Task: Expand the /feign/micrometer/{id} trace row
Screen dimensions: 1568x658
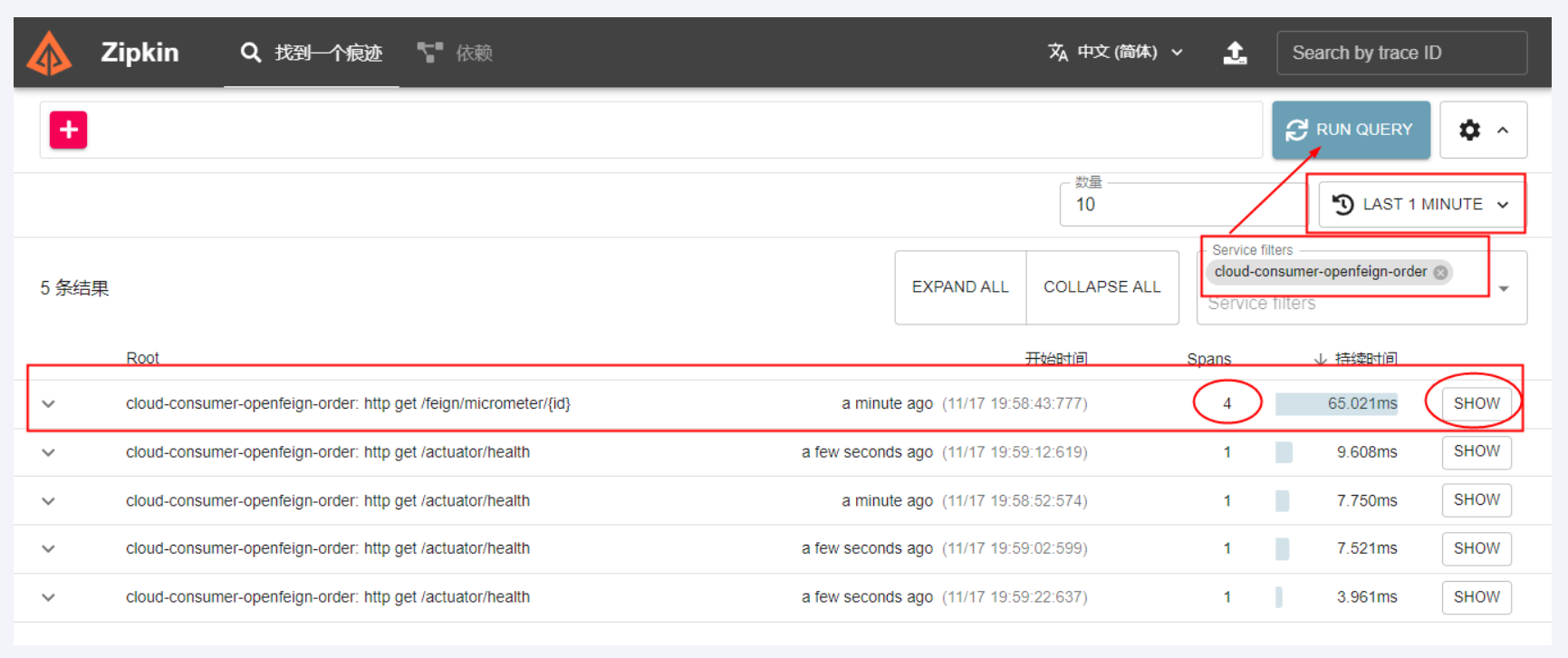Action: point(49,404)
